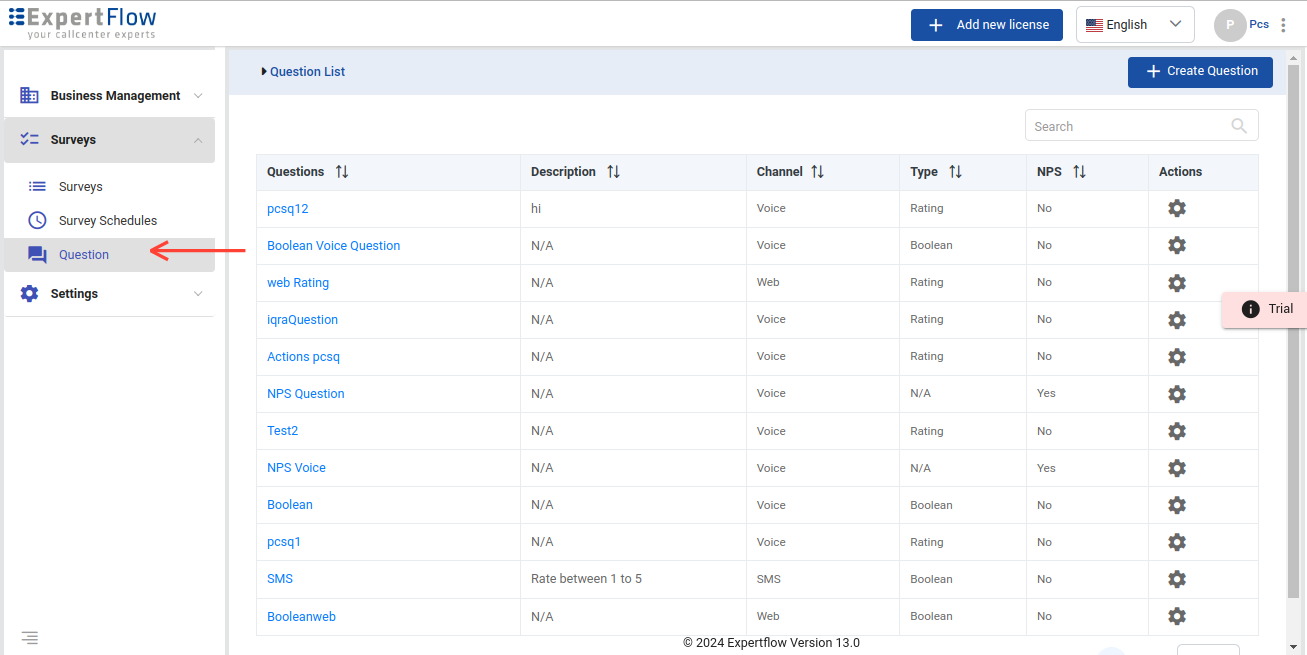Toggle sorting on the Channel column

tap(817, 172)
